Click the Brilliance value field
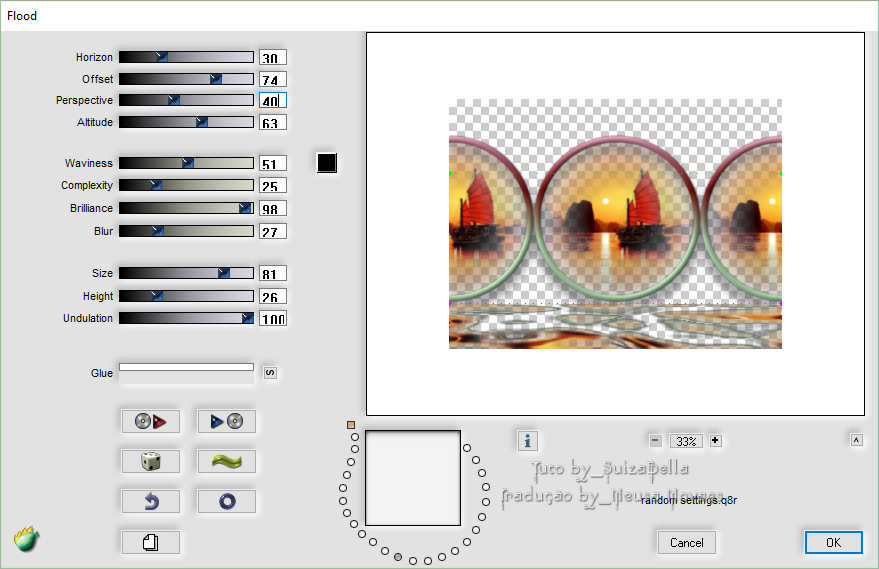This screenshot has width=879, height=569. pyautogui.click(x=273, y=209)
